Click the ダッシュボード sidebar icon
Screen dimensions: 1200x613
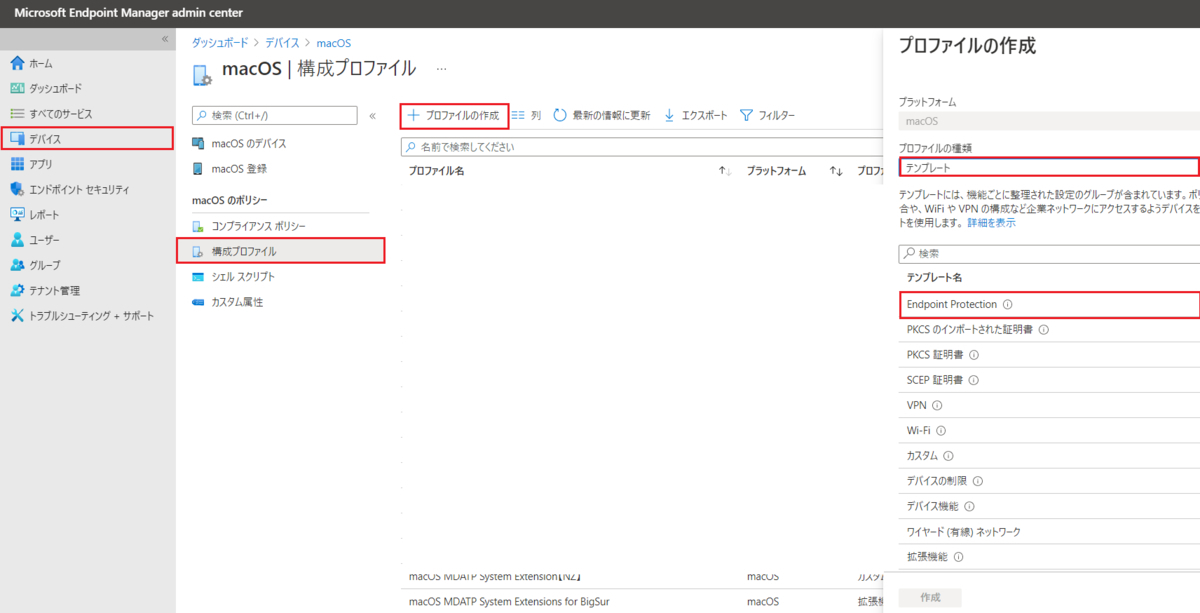pyautogui.click(x=17, y=88)
